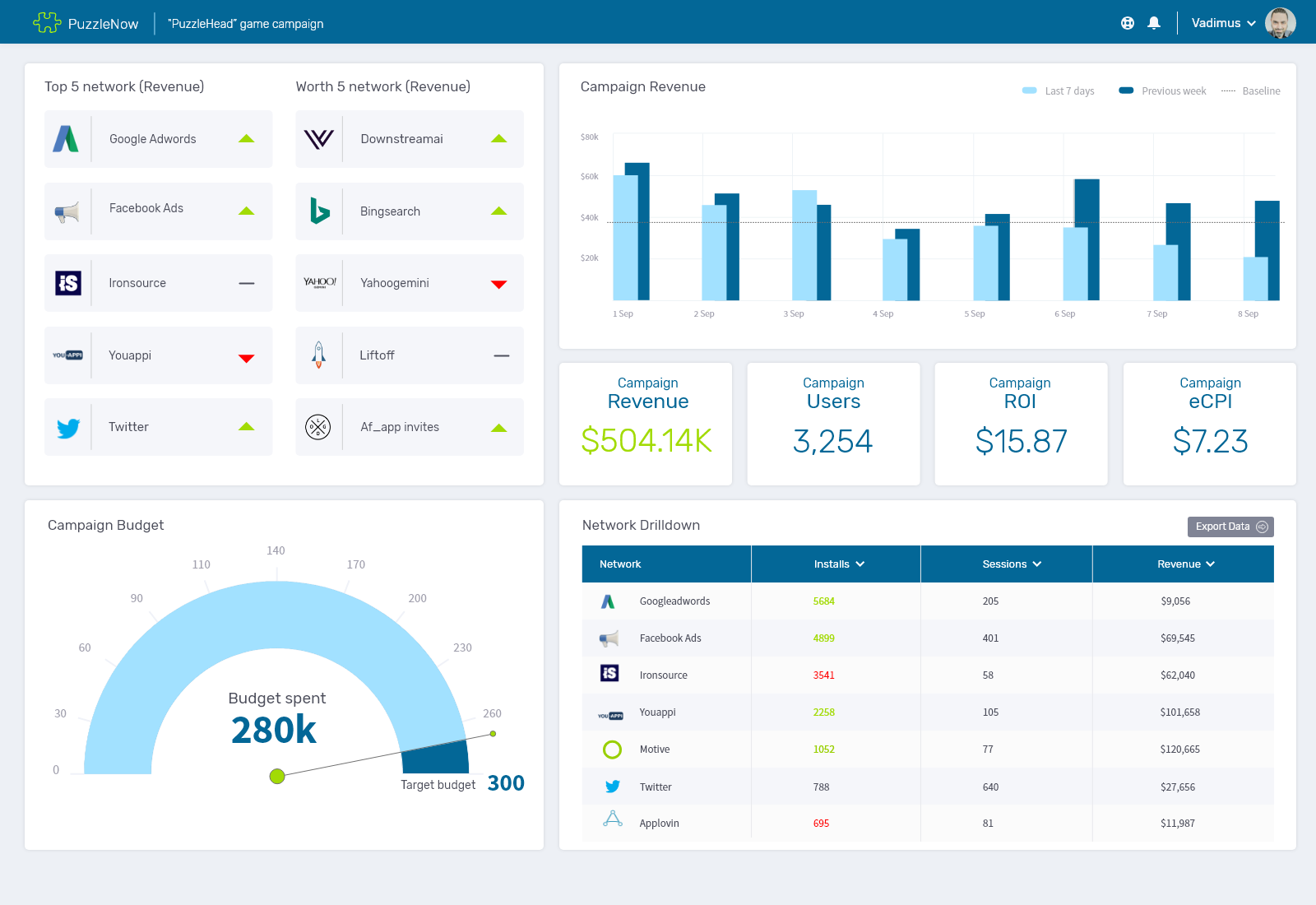
Task: Click the PuzzleNow puzzle logo
Action: [x=48, y=22]
